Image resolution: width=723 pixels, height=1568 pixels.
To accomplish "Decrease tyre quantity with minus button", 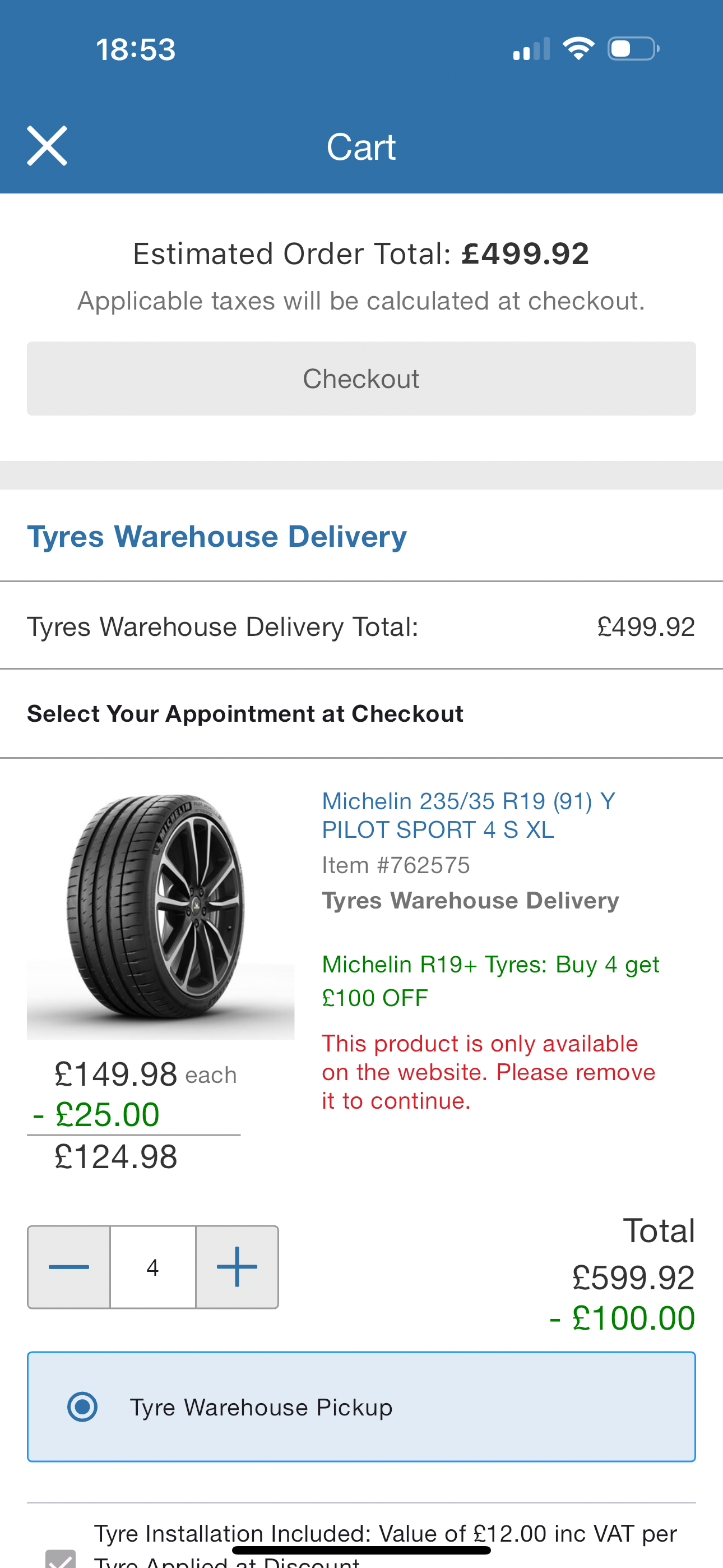I will point(69,1267).
